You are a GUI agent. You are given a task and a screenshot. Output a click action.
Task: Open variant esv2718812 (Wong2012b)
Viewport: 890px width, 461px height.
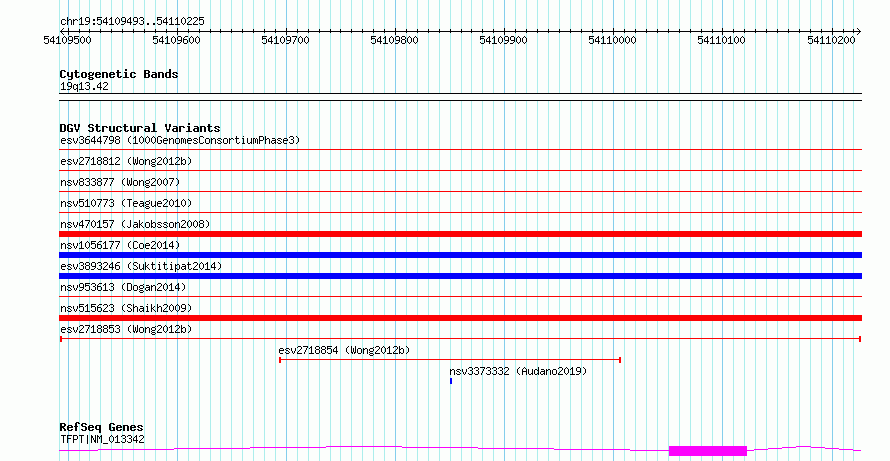126,161
